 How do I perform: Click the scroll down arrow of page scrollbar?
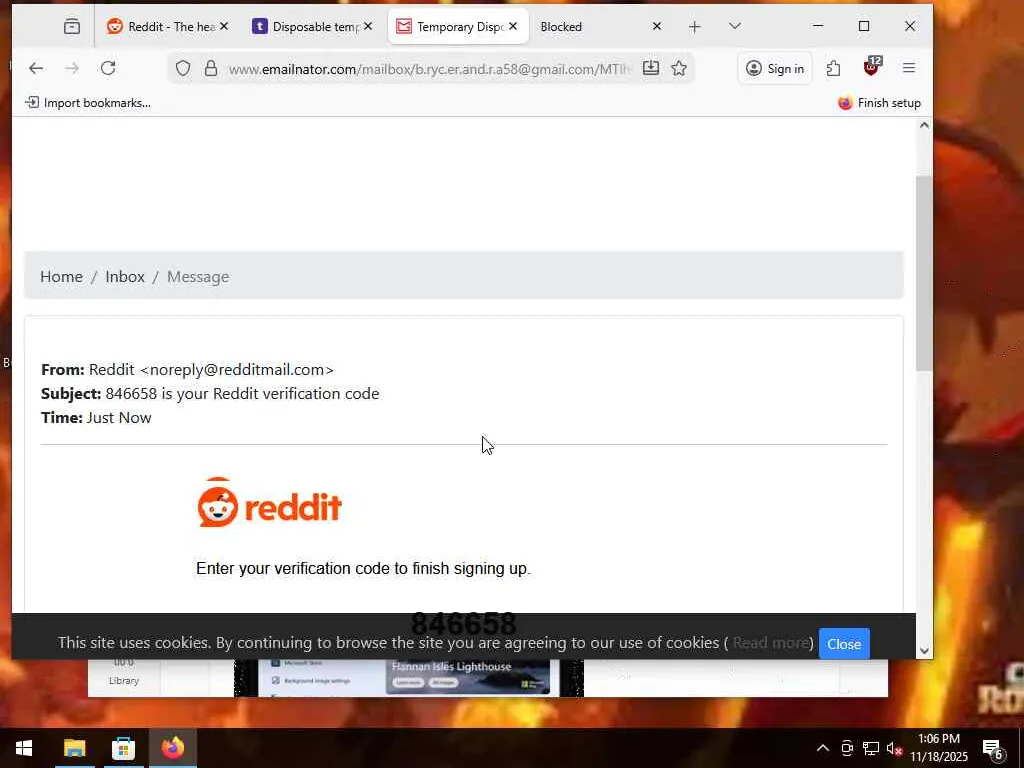point(924,650)
